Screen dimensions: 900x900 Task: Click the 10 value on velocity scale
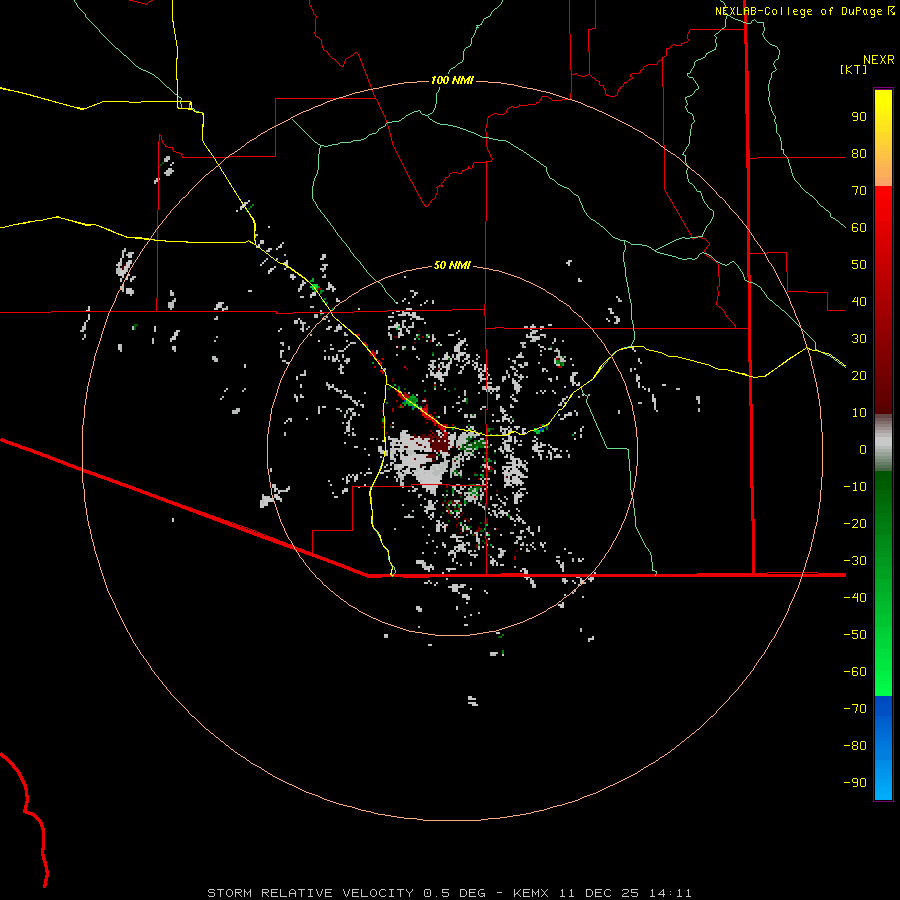[x=859, y=413]
